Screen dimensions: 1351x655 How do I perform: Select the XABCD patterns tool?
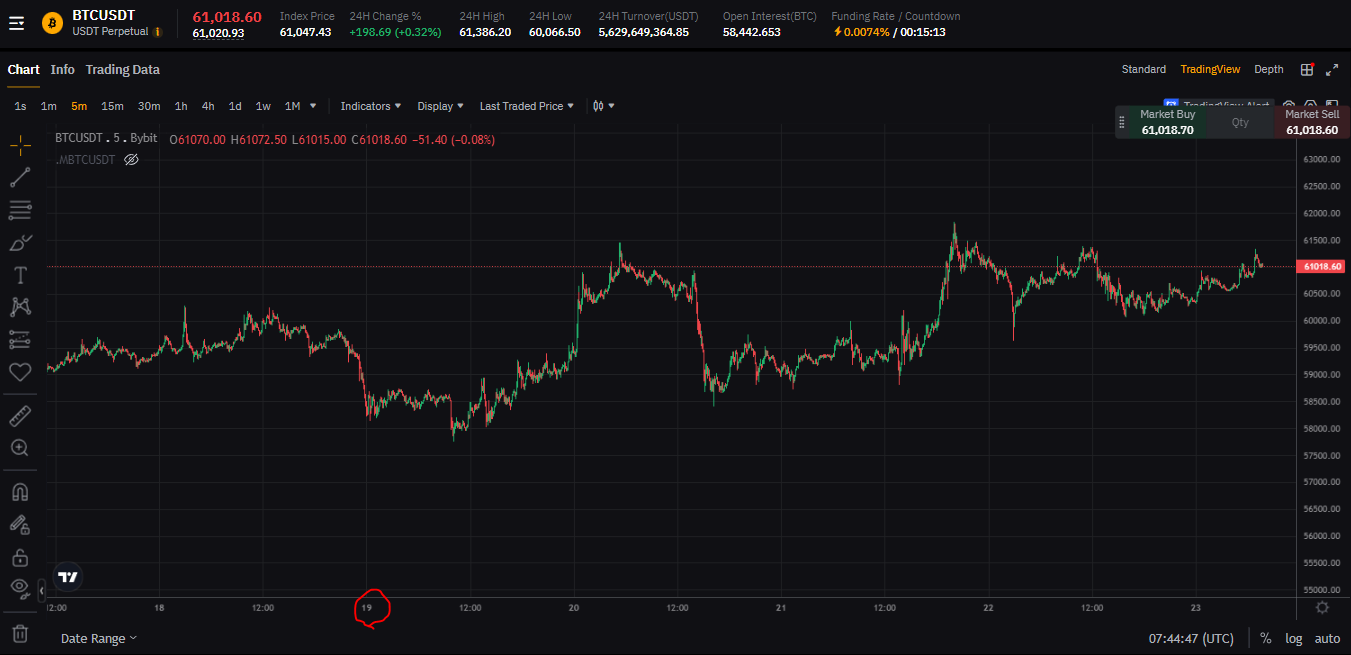click(20, 307)
